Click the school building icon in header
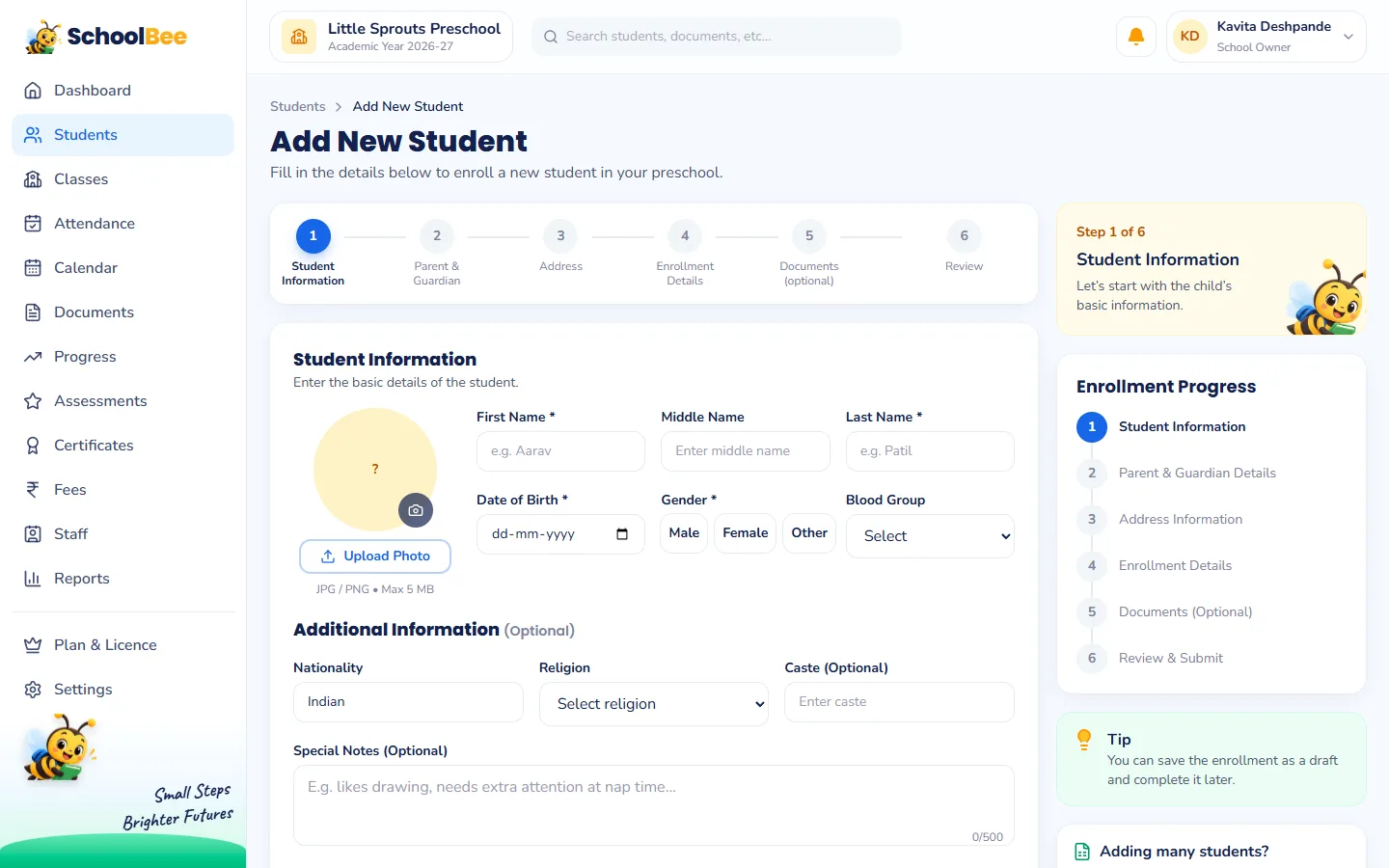The height and width of the screenshot is (868, 1389). point(299,37)
